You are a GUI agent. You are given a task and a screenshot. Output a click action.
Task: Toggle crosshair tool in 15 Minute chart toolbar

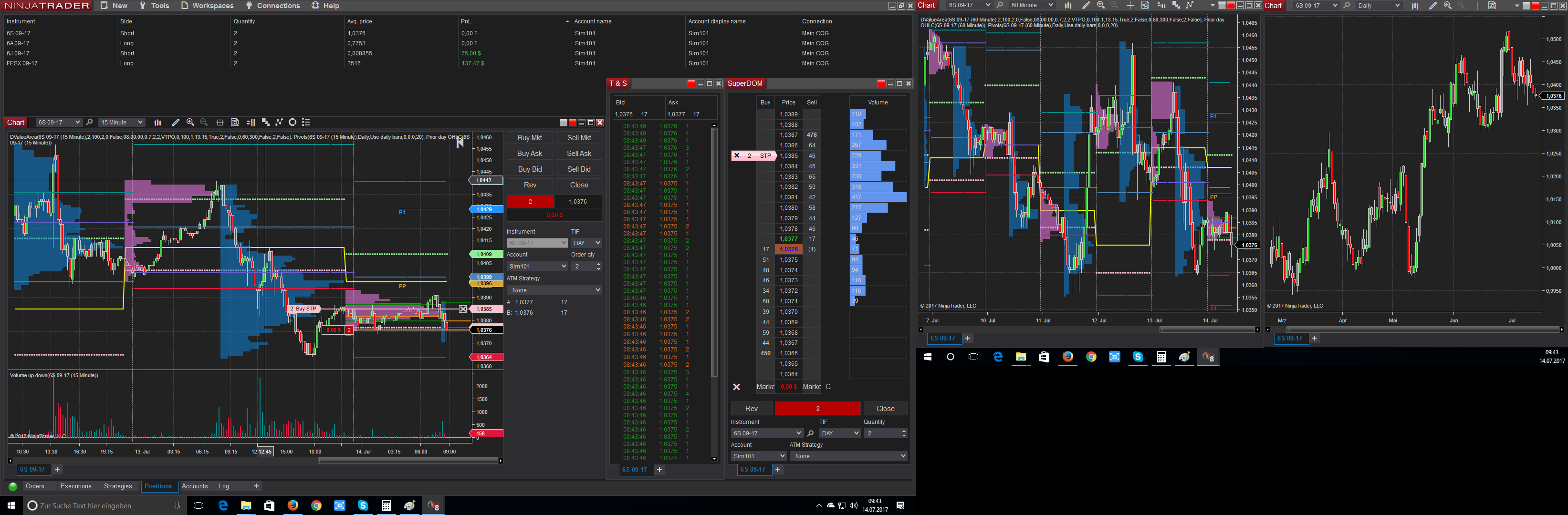coord(220,122)
